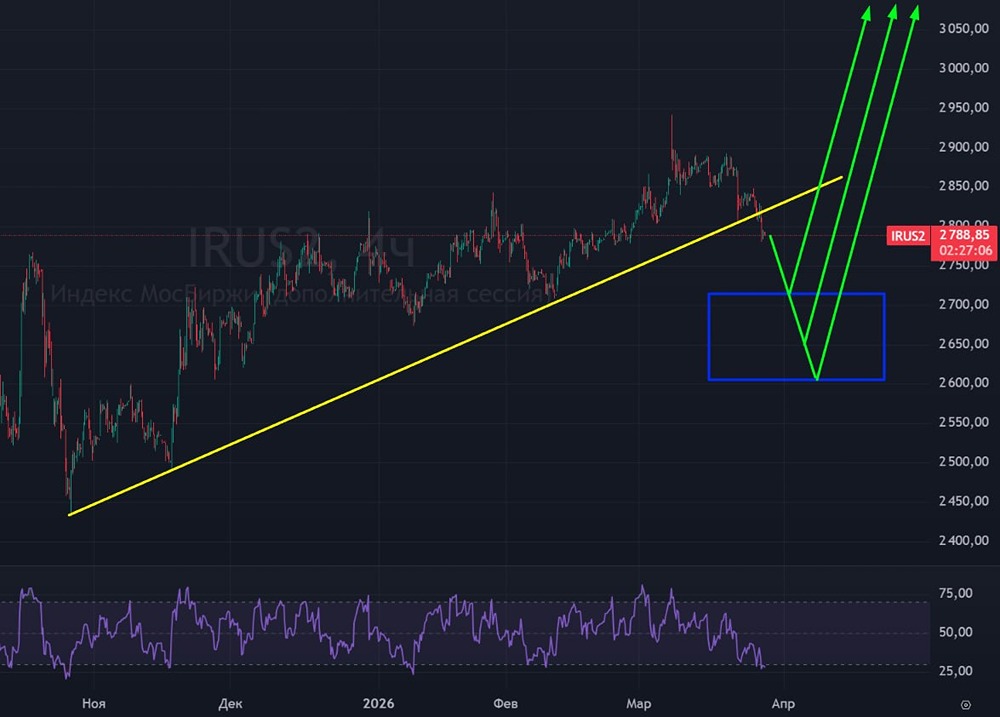The width and height of the screenshot is (1000, 717).
Task: Click the 3 000,00 price scale label
Action: pos(964,68)
